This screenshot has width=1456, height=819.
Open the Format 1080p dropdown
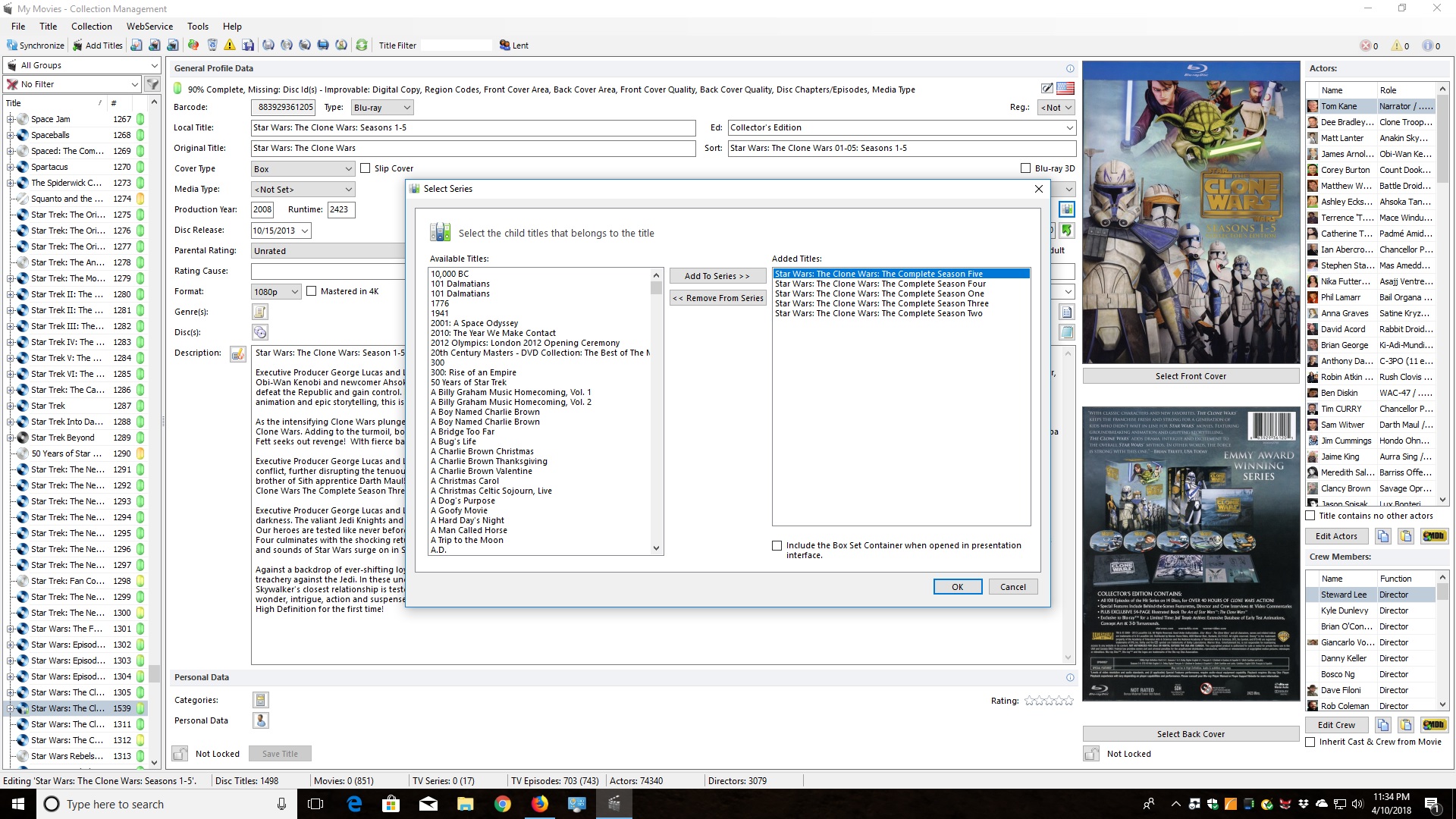pyautogui.click(x=276, y=291)
